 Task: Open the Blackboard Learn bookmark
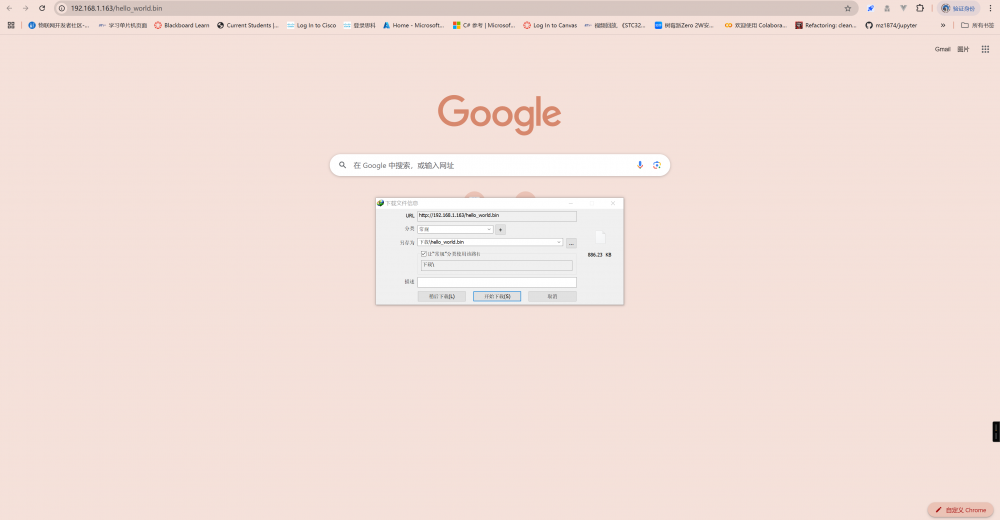(x=182, y=26)
